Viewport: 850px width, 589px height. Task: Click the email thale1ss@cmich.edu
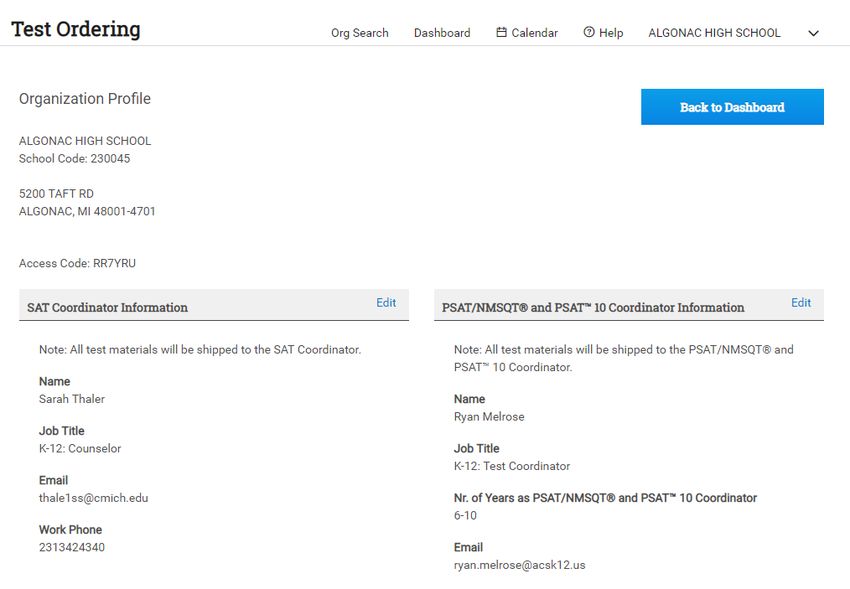pyautogui.click(x=93, y=498)
